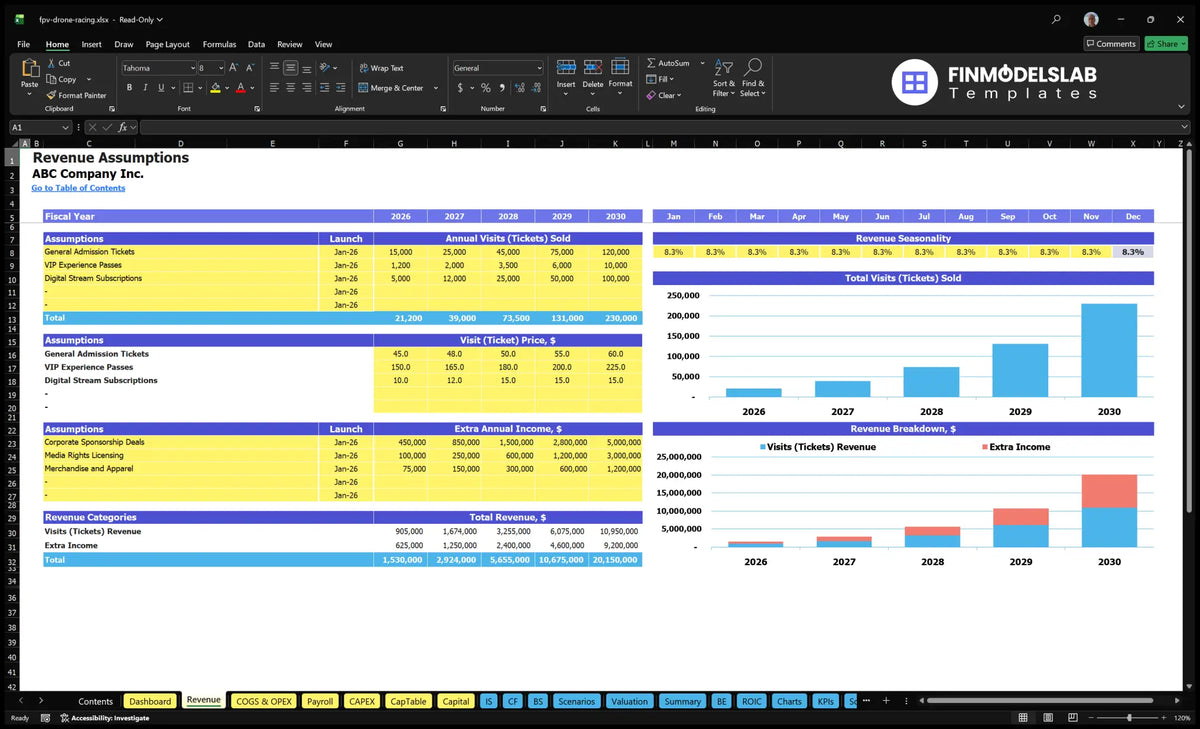Toggle top vertical alignment
The image size is (1200, 729).
click(274, 68)
